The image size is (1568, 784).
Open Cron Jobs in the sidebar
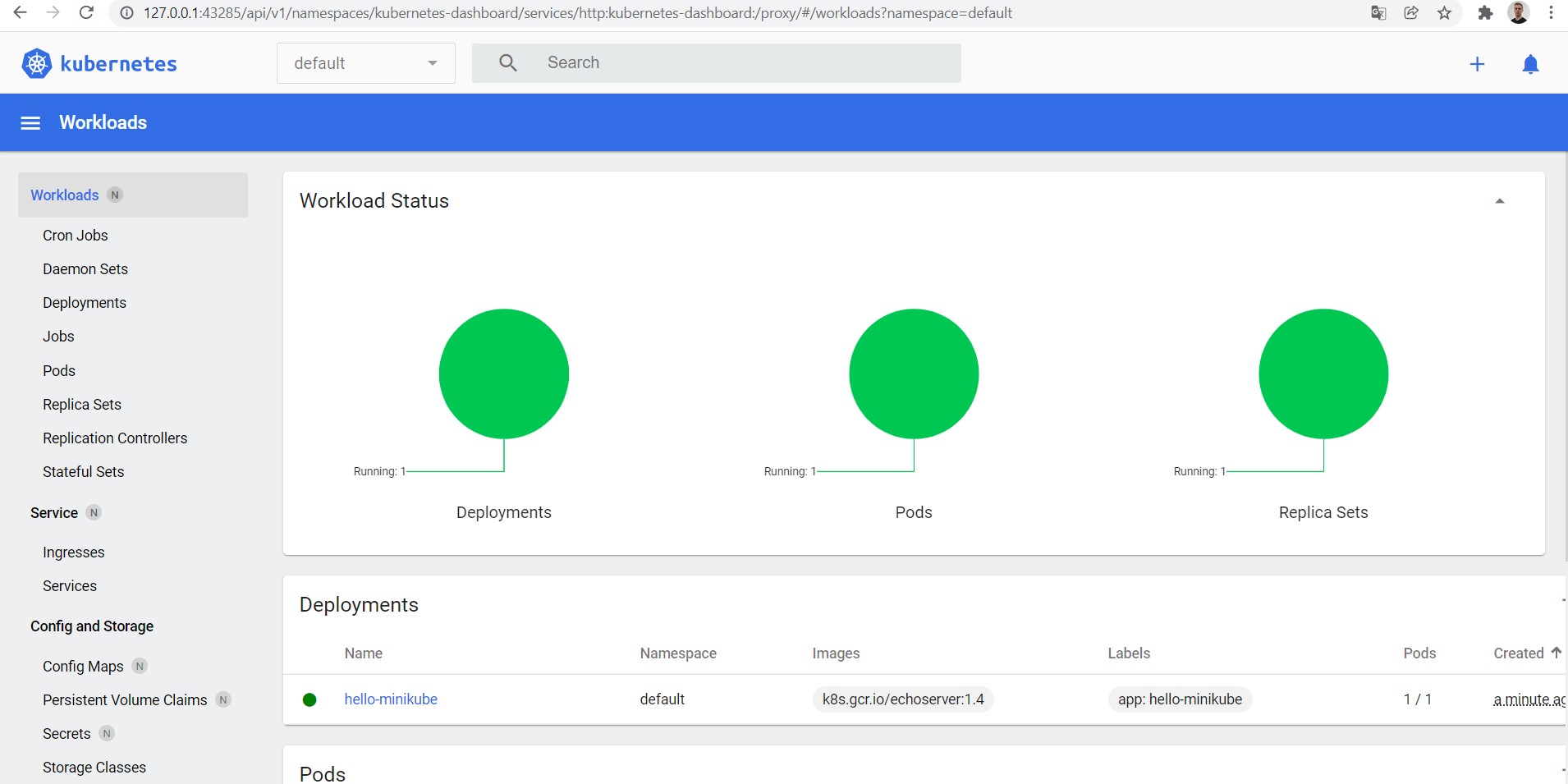point(76,236)
